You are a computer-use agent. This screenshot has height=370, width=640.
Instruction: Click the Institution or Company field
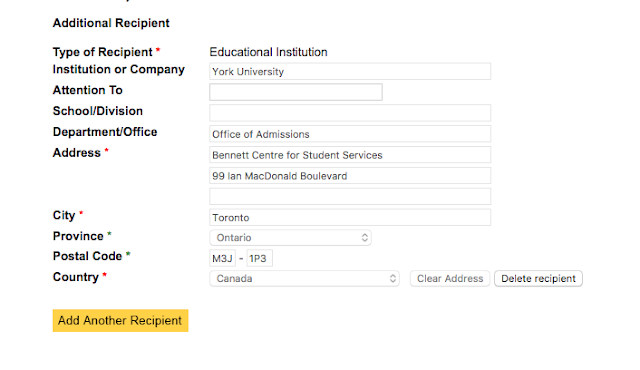[350, 71]
